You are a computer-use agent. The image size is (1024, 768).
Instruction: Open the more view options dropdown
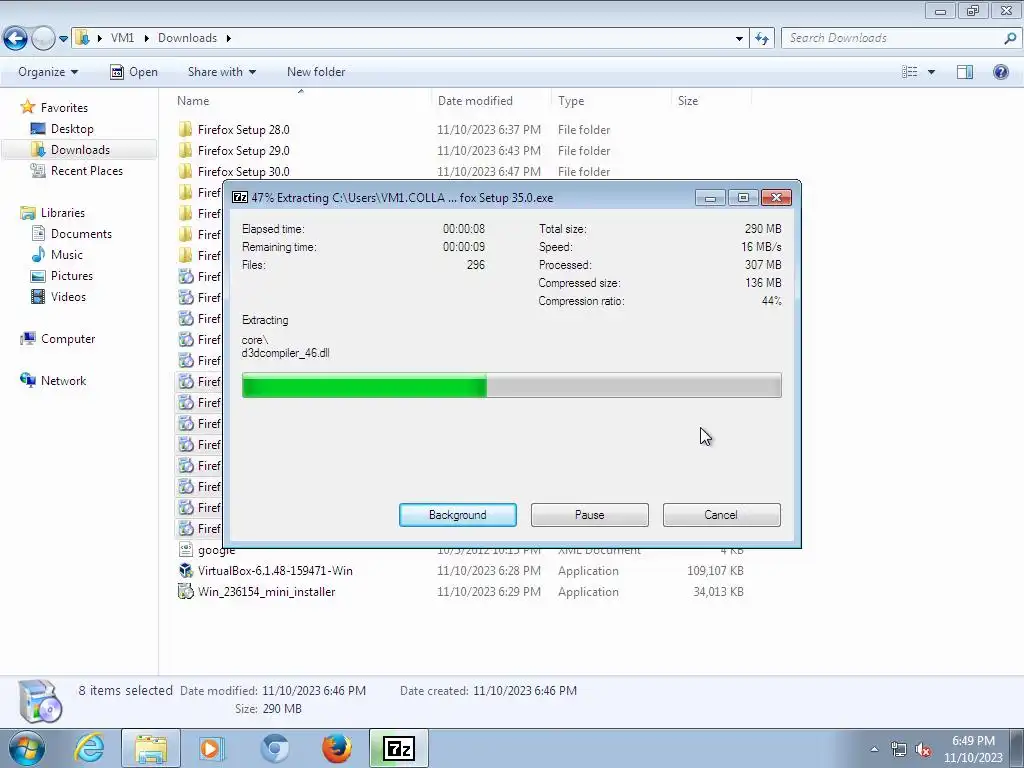click(931, 72)
